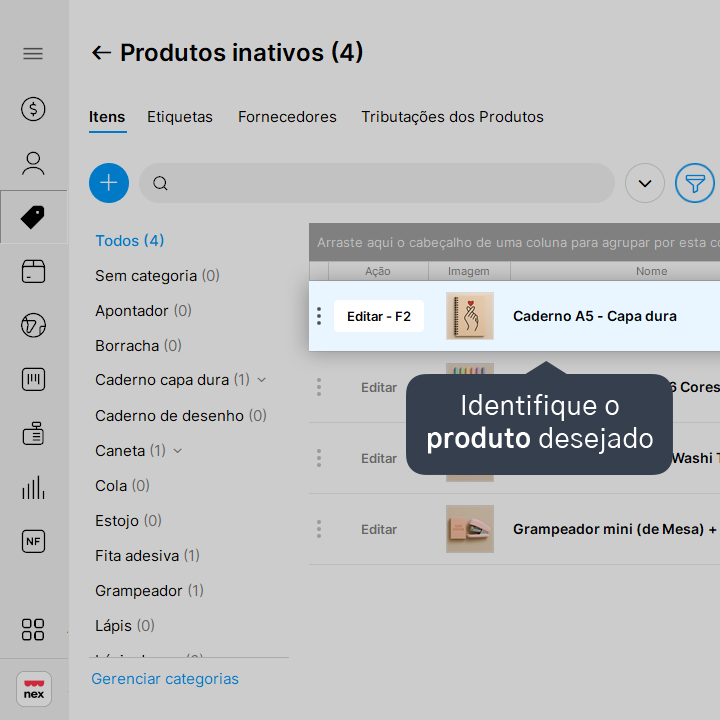
Task: Open the NF invoices sidebar icon
Action: [x=33, y=541]
